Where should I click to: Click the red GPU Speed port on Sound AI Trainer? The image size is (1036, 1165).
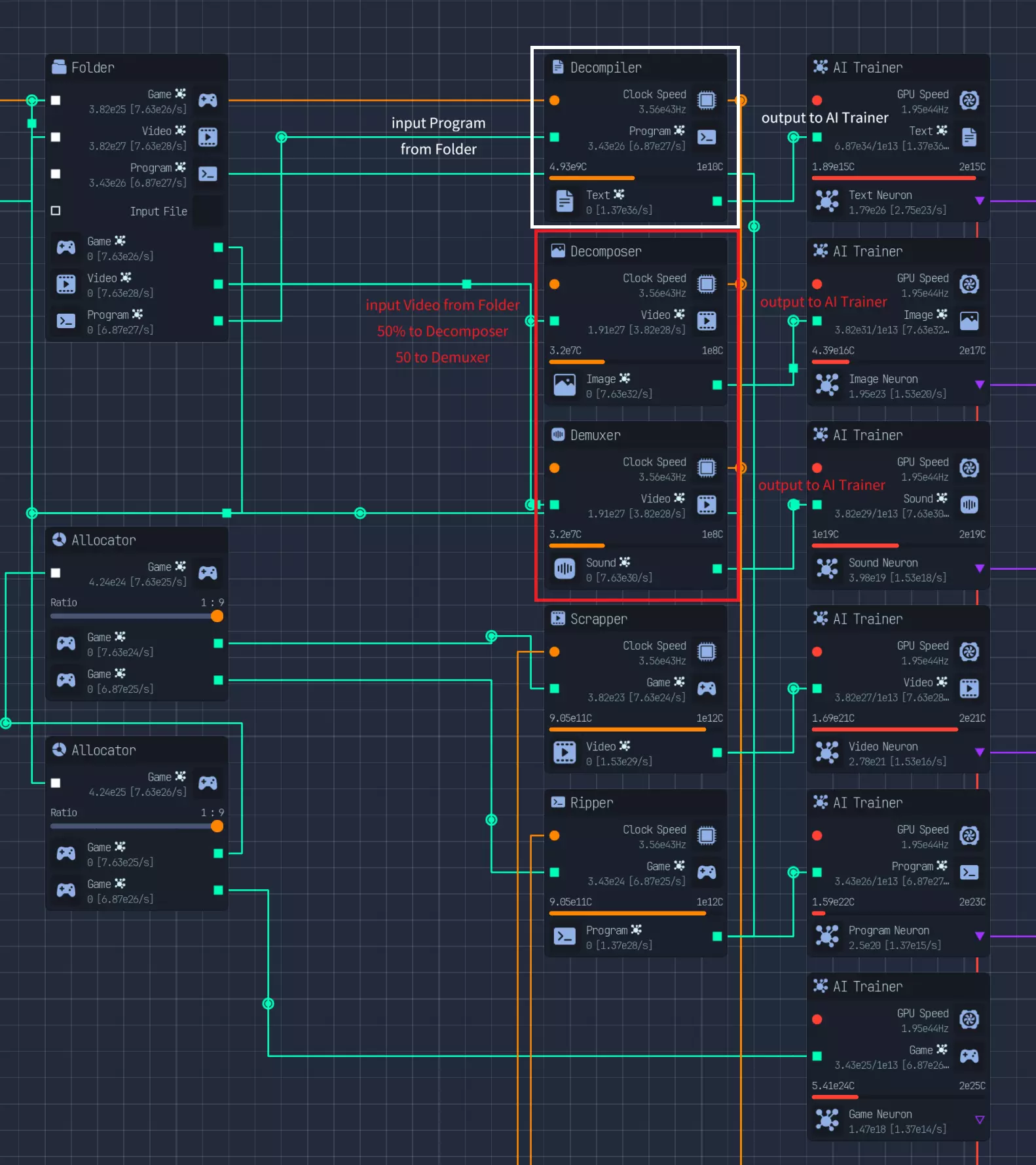pyautogui.click(x=817, y=468)
